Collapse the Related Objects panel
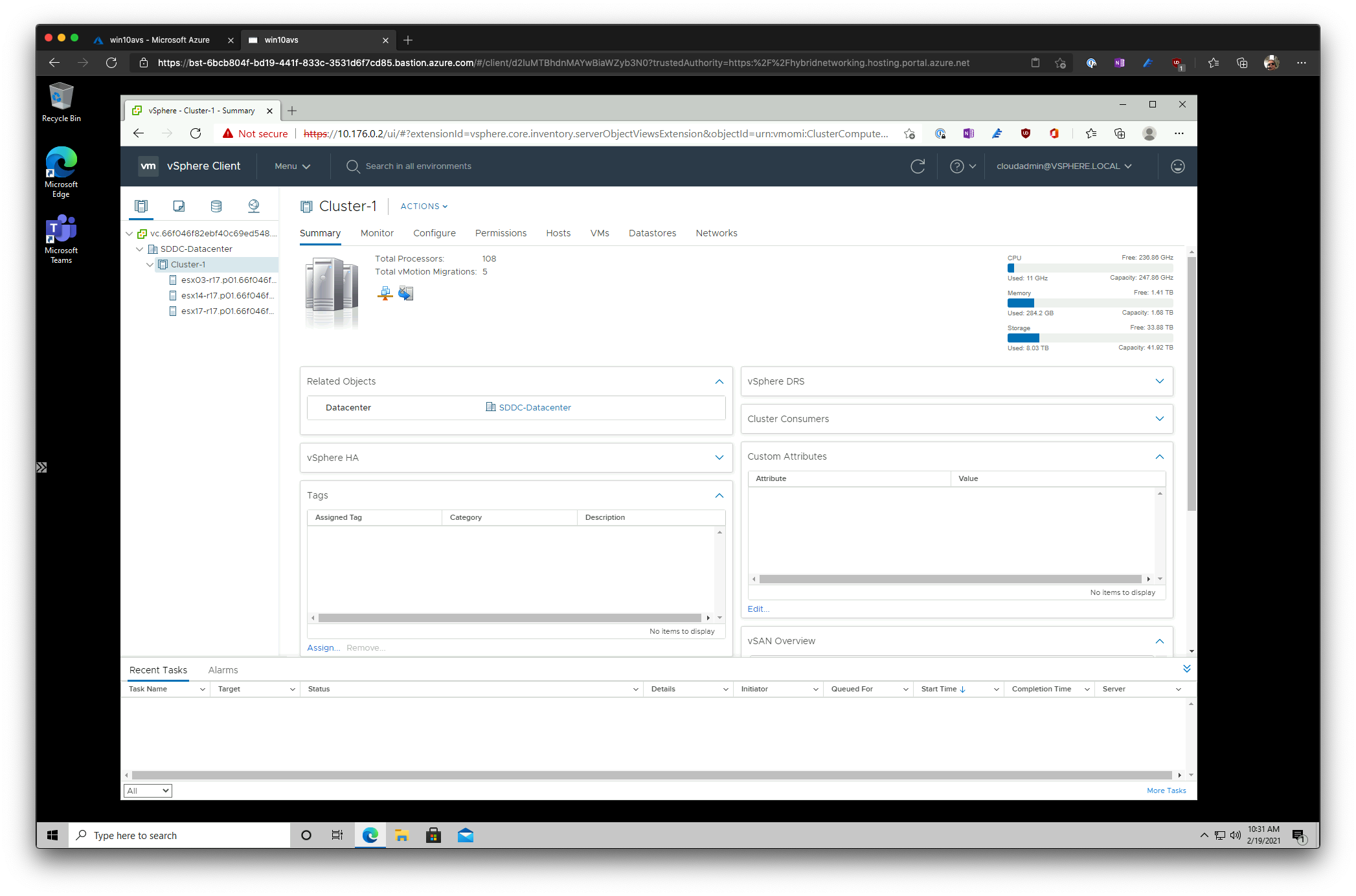Screen dimensions: 1356x896 point(719,381)
